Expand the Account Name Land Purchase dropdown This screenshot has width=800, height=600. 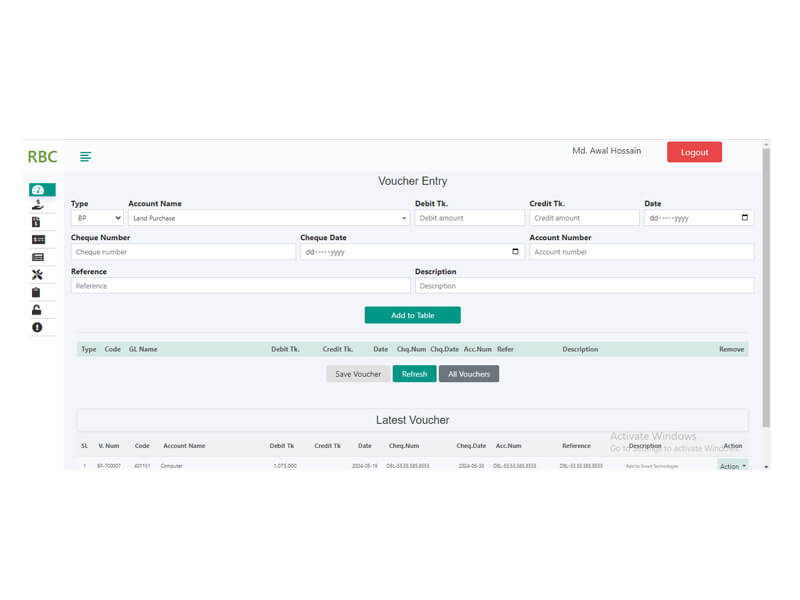coord(268,217)
